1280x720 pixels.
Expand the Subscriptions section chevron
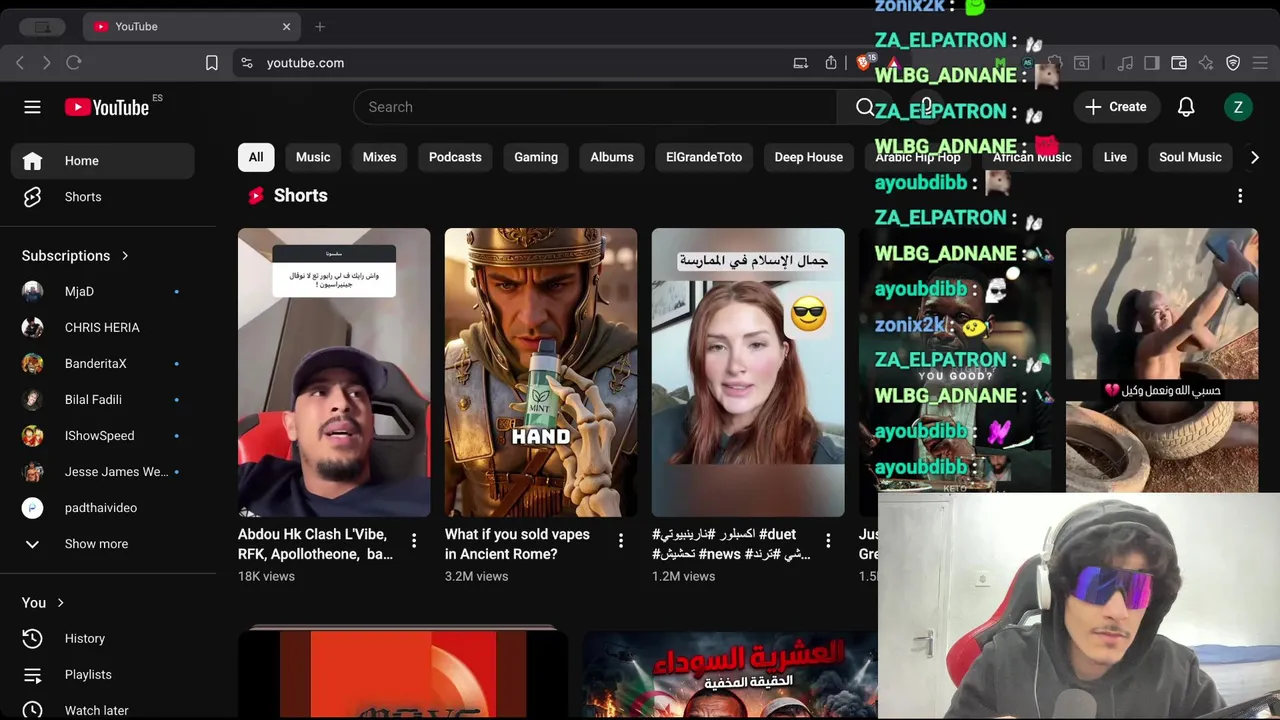(125, 256)
